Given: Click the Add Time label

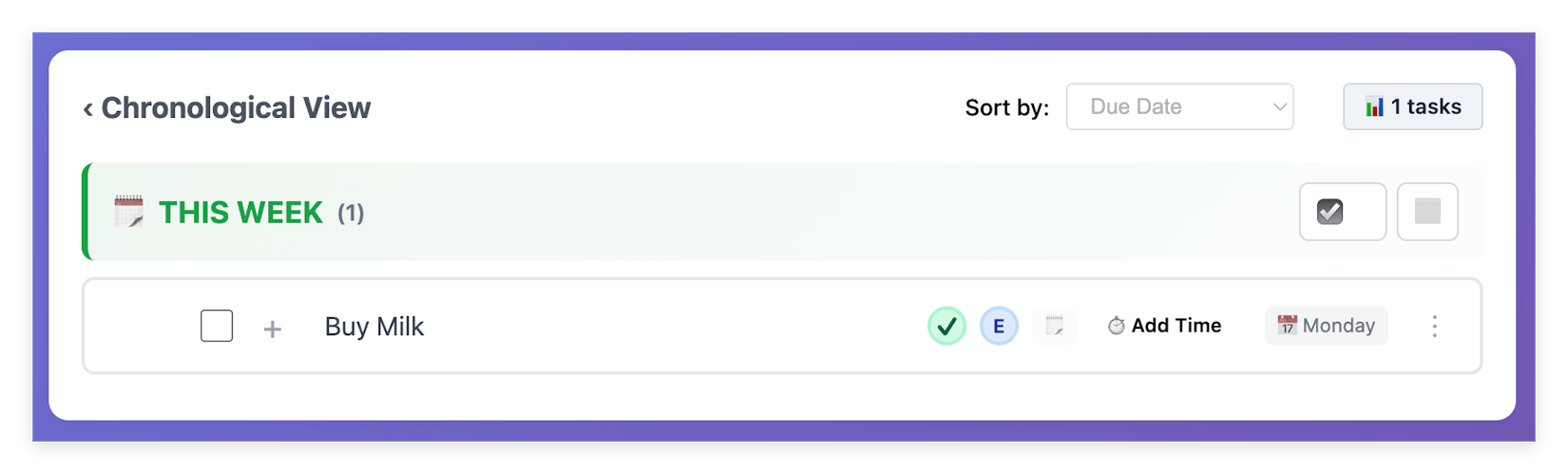Looking at the screenshot, I should tap(1176, 326).
